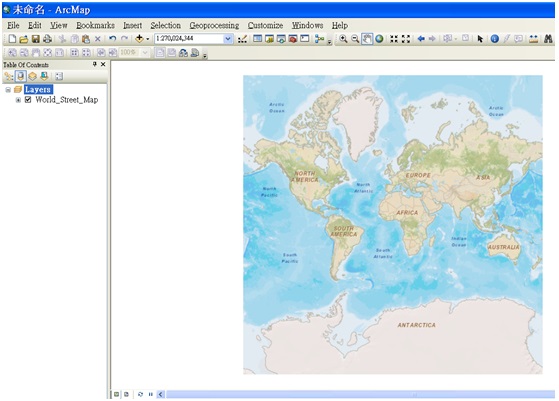
Task: Uncheck the World_Street_Map layer checkbox
Action: pos(28,100)
